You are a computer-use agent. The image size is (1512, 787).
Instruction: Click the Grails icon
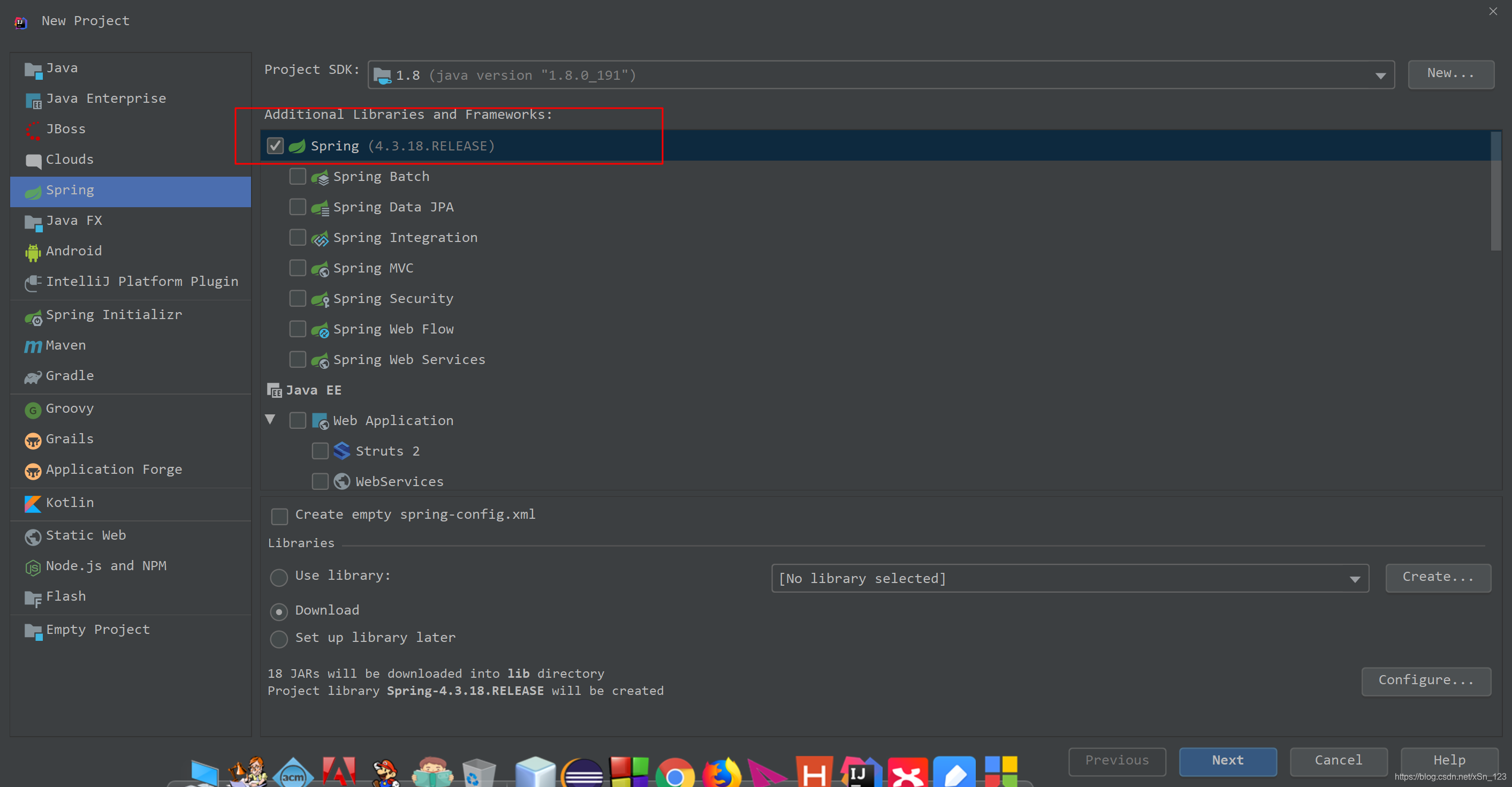[33, 440]
